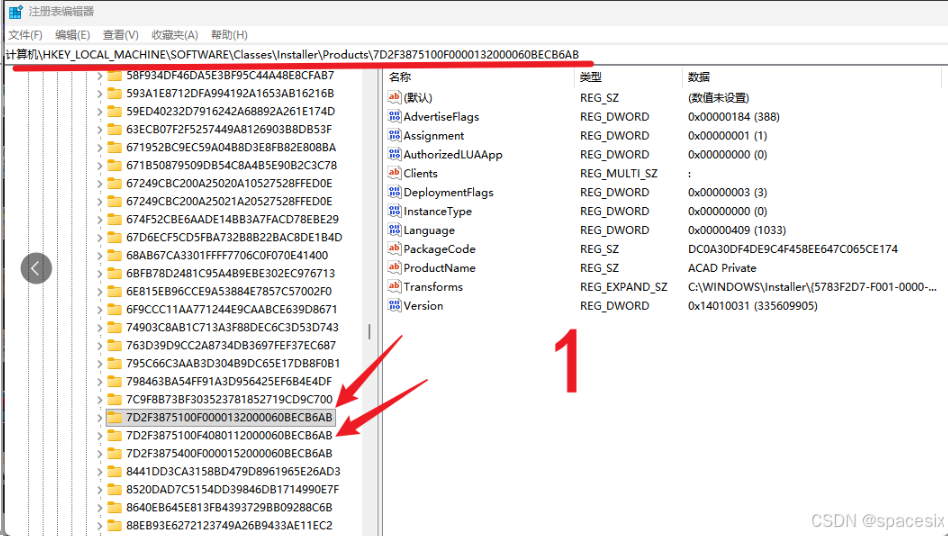Select folder icon of 67D6ECF5CD5FBA732B8B22BAC8DE1B4D

point(114,237)
